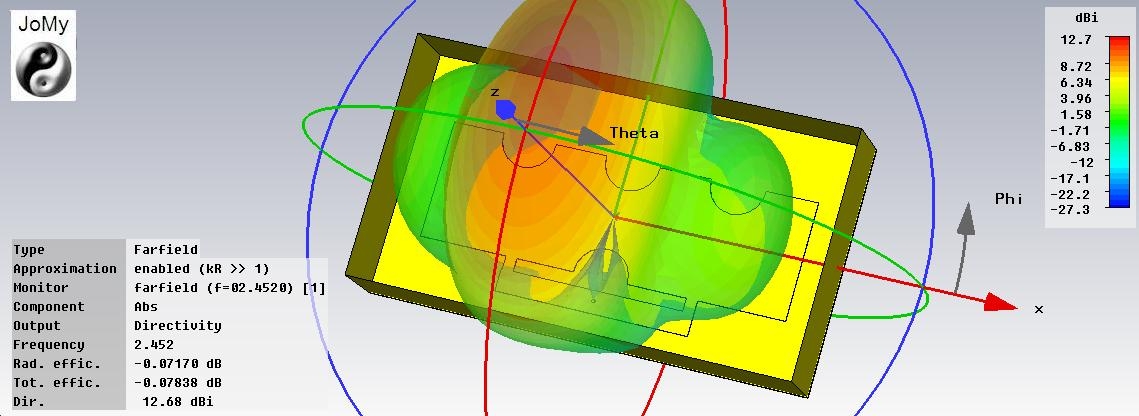Click the 'farfield (f=02.4520) [1]' monitor value
1139x416 pixels.
230,287
